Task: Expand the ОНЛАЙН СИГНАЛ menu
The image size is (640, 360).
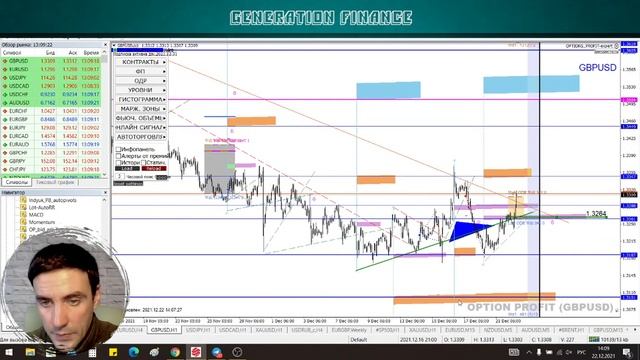Action: (141, 128)
